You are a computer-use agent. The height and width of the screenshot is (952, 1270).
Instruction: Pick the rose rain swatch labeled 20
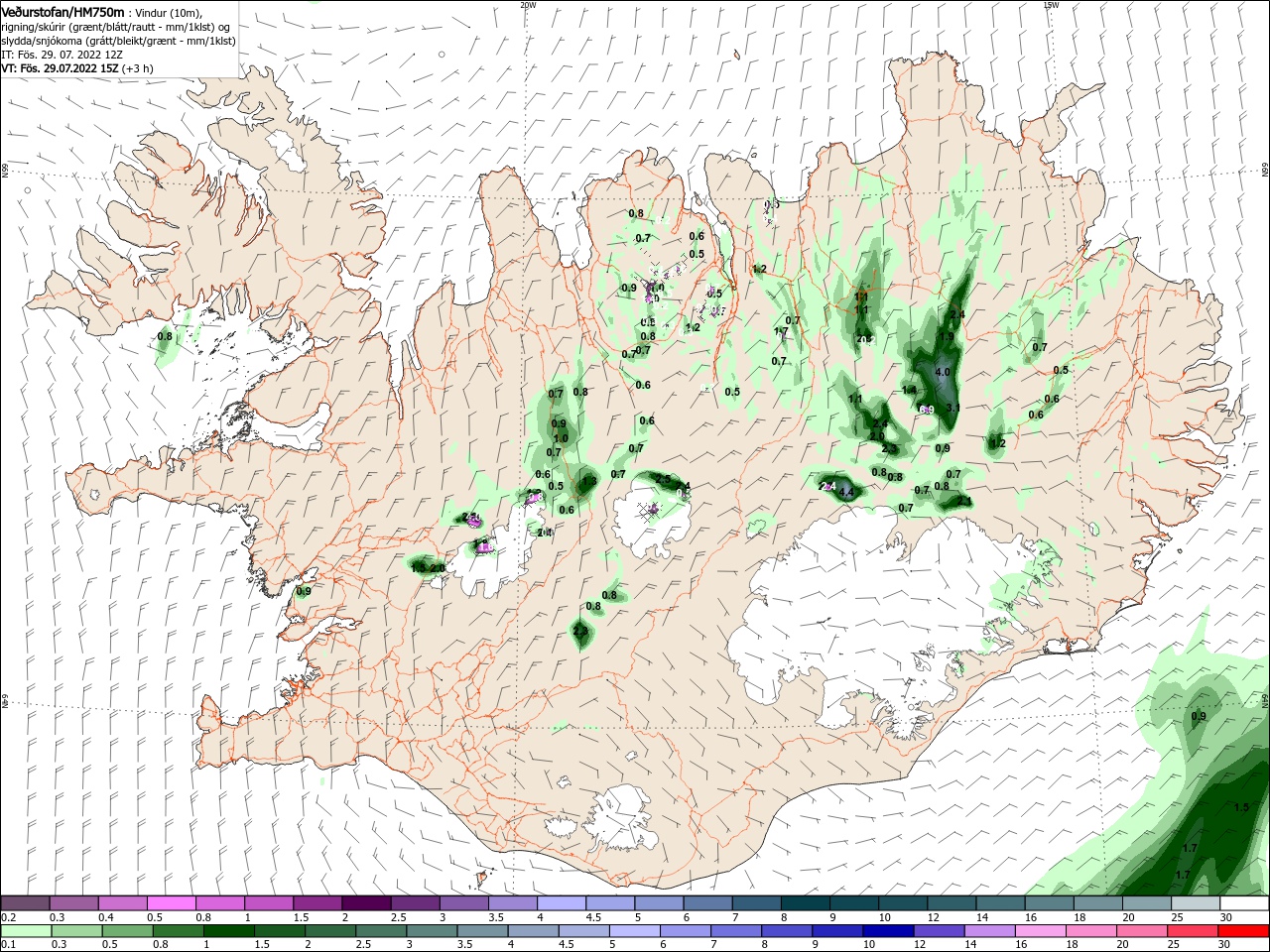point(1140,930)
